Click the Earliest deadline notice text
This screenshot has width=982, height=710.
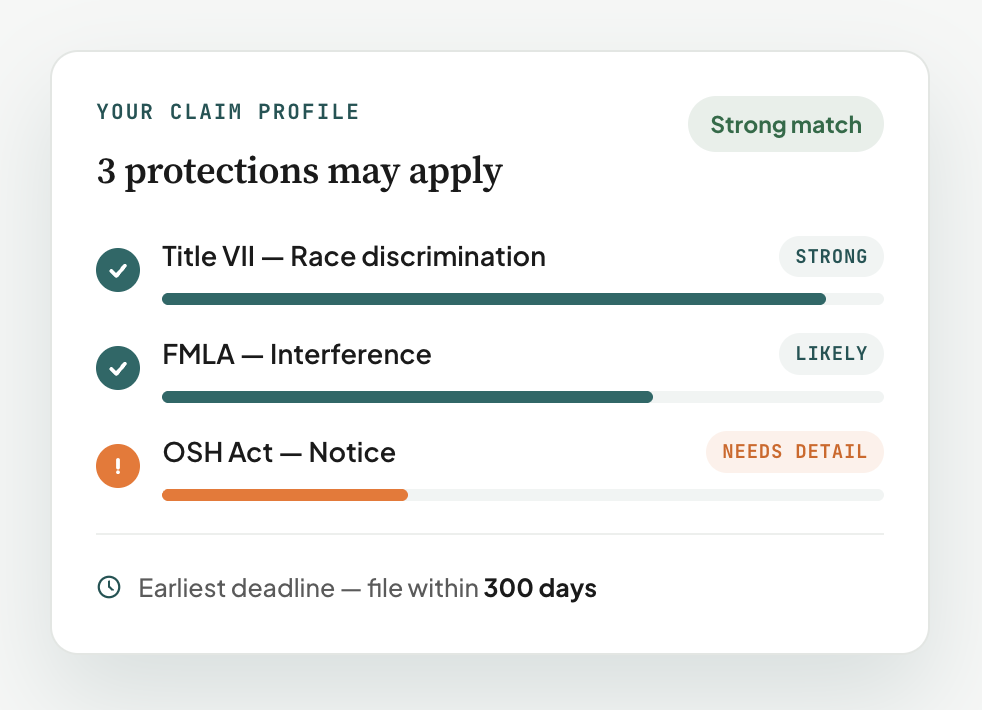pos(367,588)
